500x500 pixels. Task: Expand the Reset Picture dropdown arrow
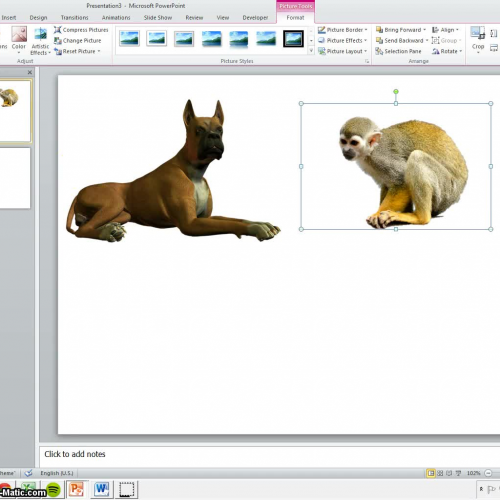(x=99, y=51)
